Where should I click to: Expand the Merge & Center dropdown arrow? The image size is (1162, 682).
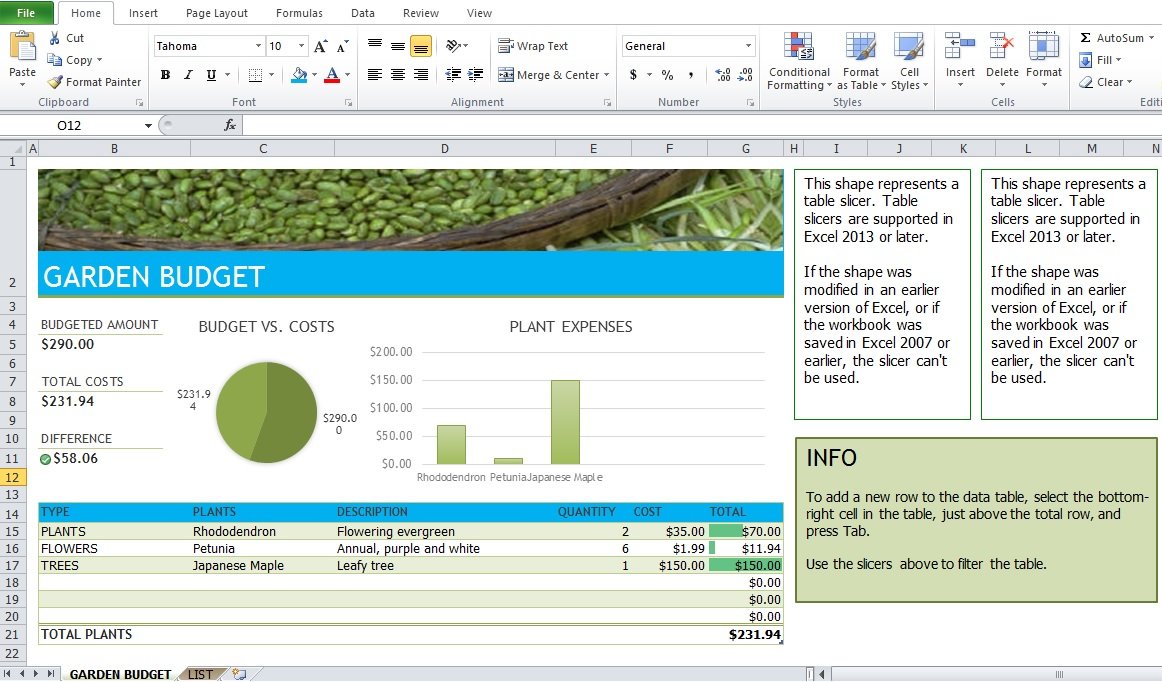(606, 75)
